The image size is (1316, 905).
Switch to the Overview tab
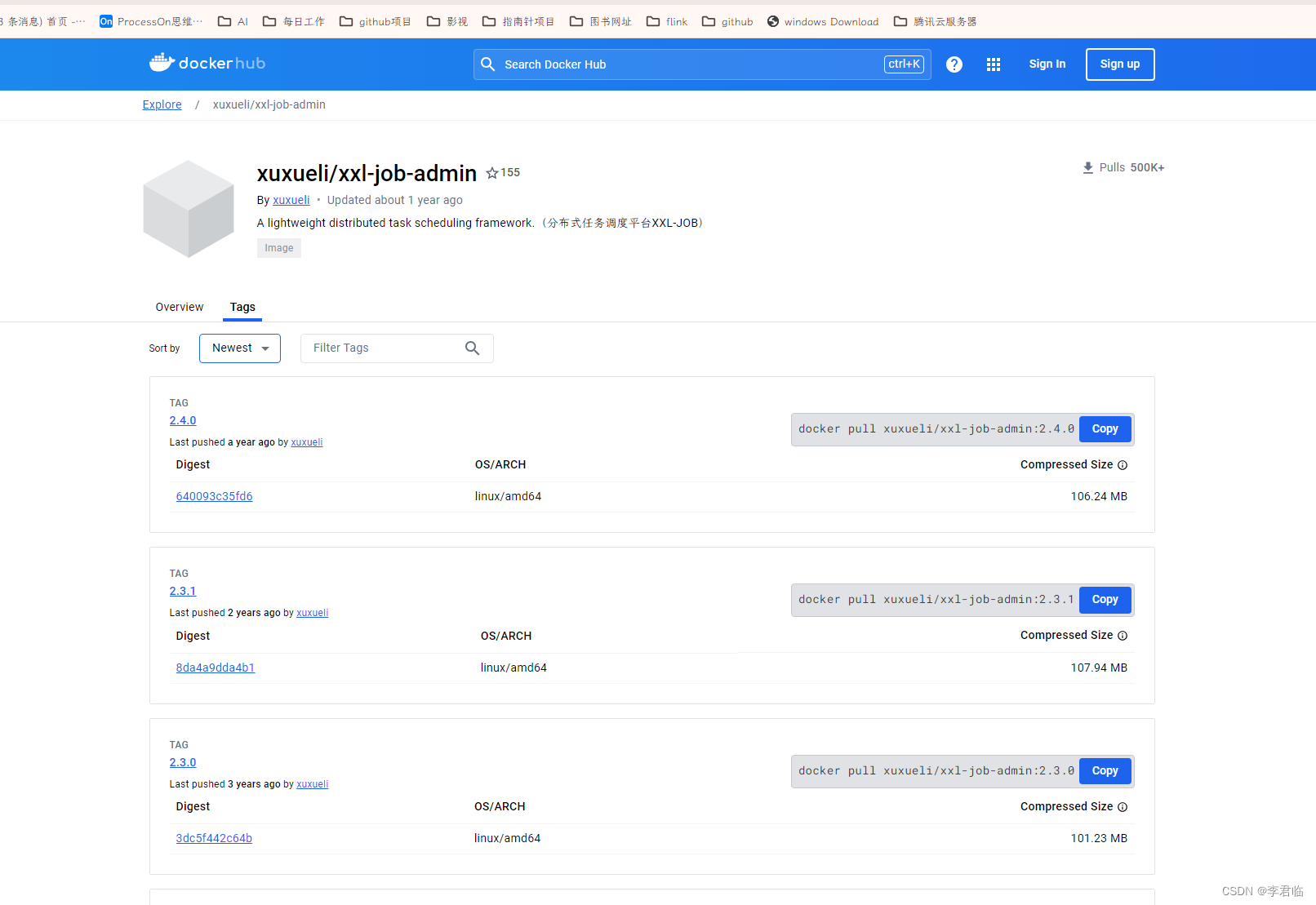(180, 307)
